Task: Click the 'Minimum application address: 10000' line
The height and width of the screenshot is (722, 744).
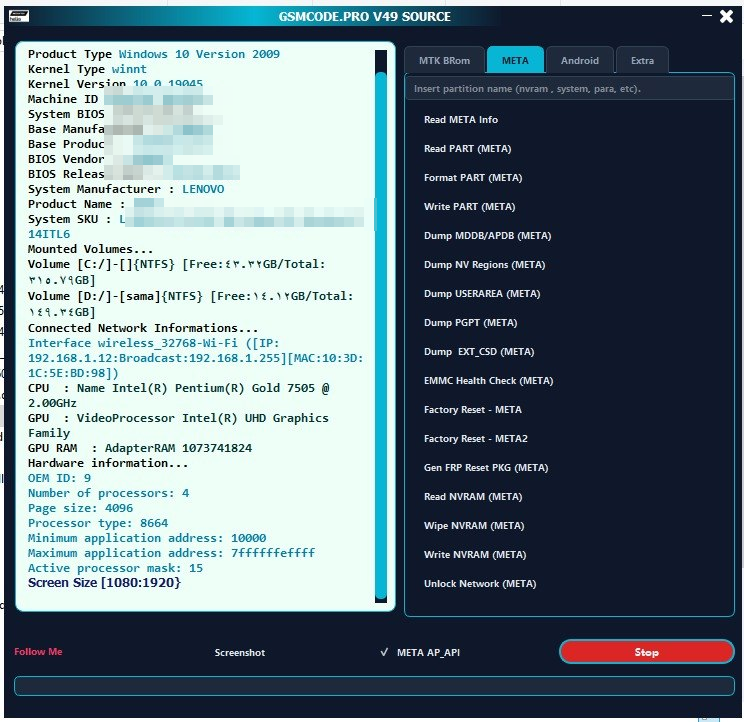Action: [147, 538]
